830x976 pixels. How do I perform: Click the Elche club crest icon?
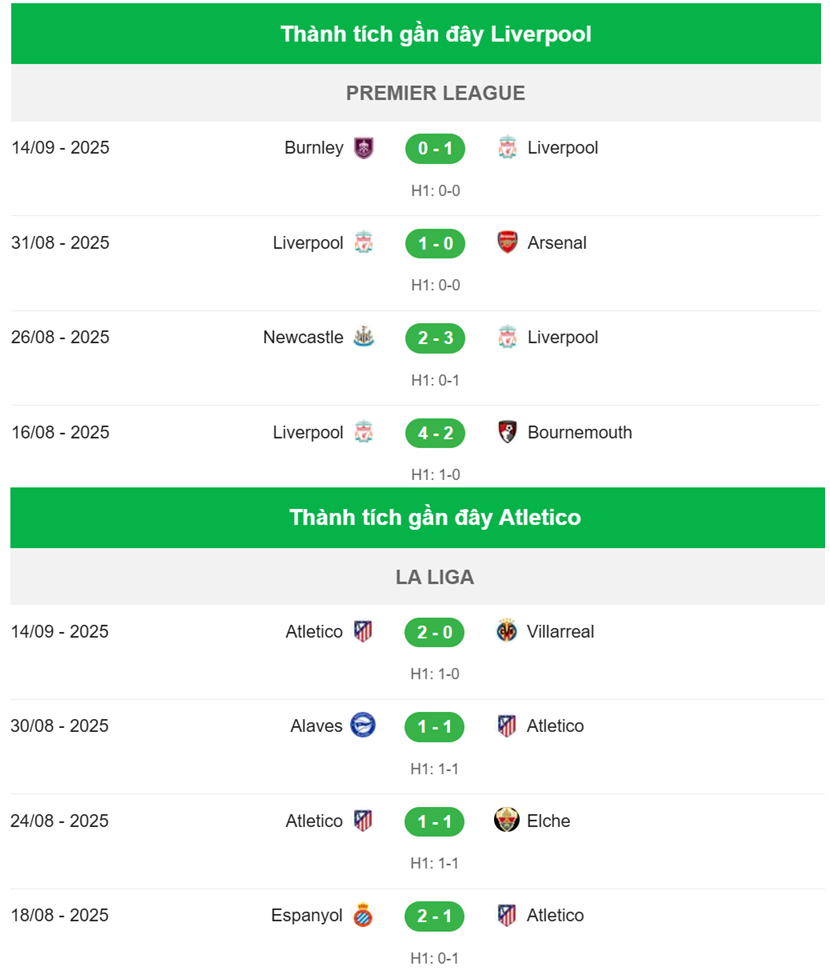507,820
